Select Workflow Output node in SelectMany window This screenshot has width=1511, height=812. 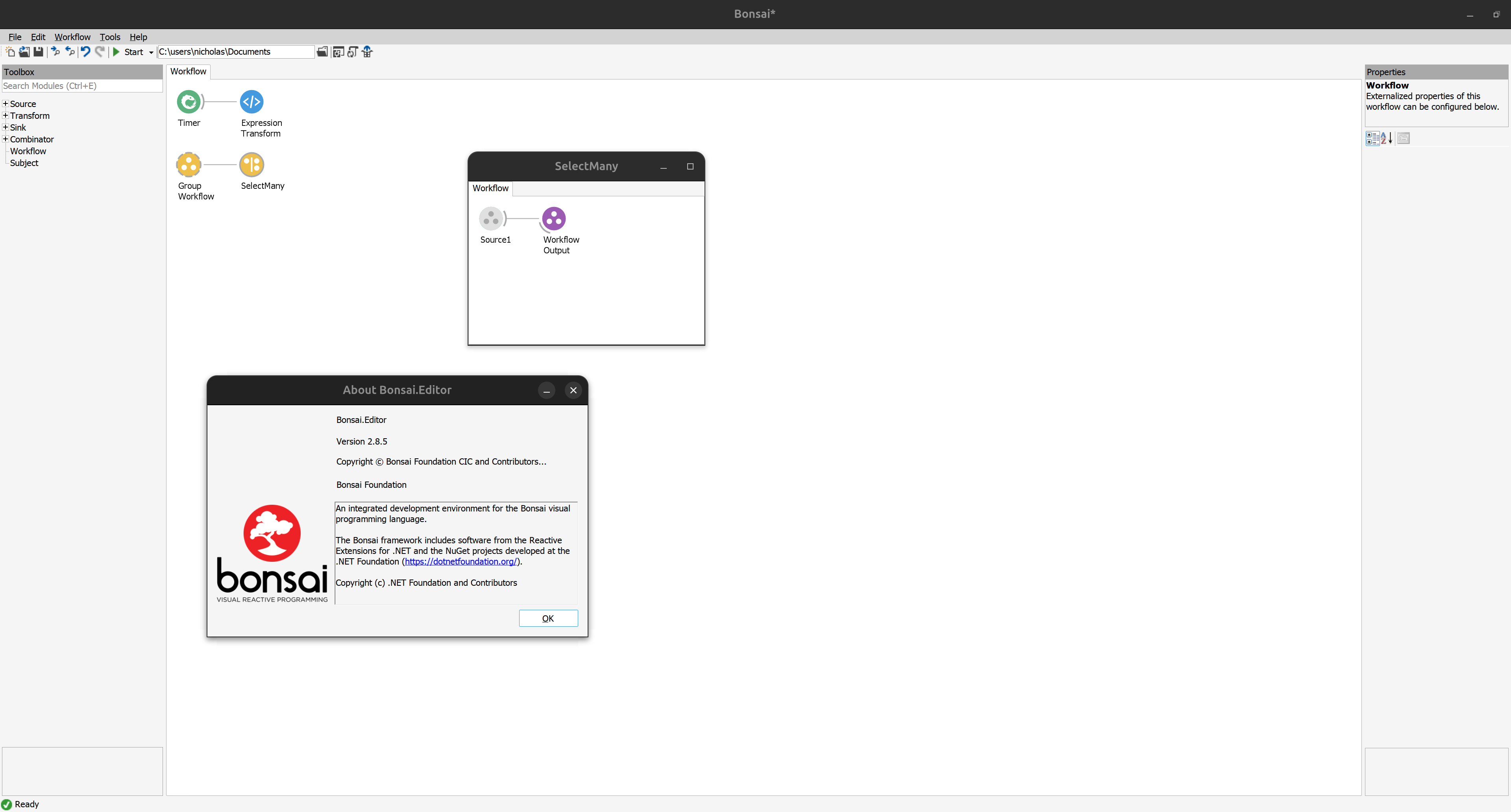554,219
